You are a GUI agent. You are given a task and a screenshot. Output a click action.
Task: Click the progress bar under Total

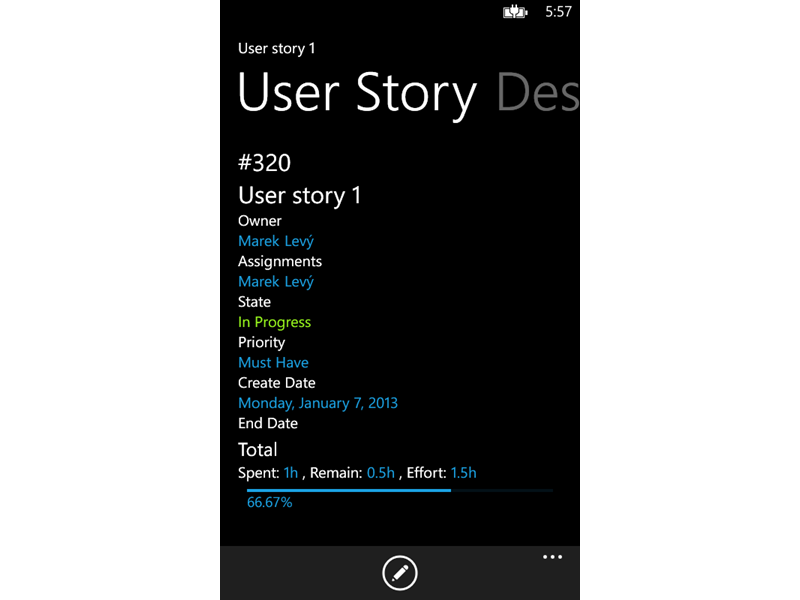(x=399, y=490)
